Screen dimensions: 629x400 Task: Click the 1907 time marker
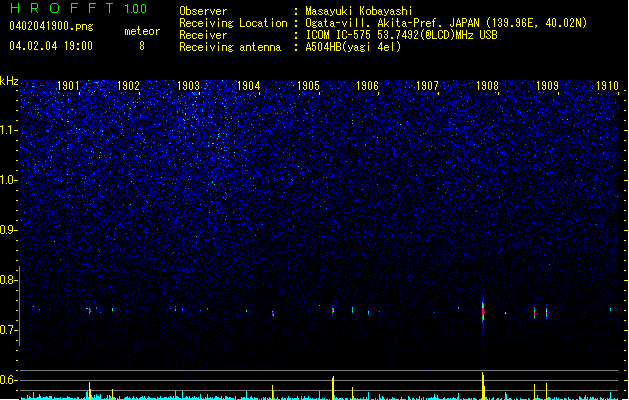tap(427, 85)
